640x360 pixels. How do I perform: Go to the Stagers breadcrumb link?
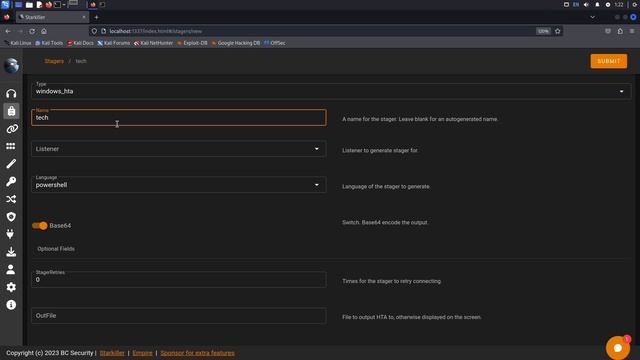[x=54, y=61]
